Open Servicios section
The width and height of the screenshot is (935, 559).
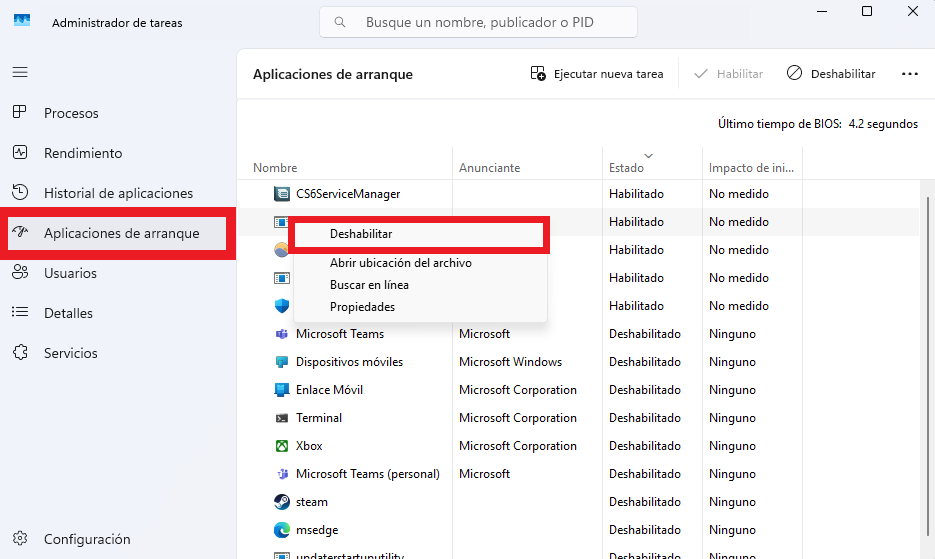(70, 353)
